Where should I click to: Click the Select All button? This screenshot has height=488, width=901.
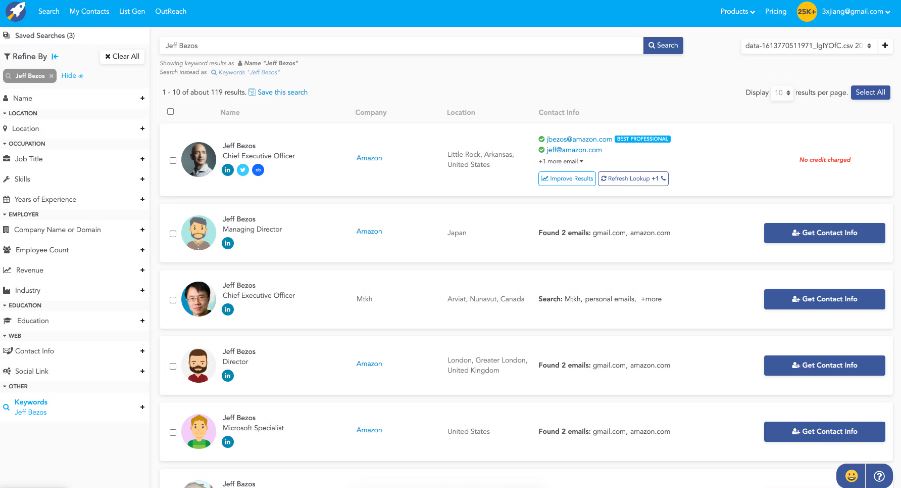tap(871, 93)
